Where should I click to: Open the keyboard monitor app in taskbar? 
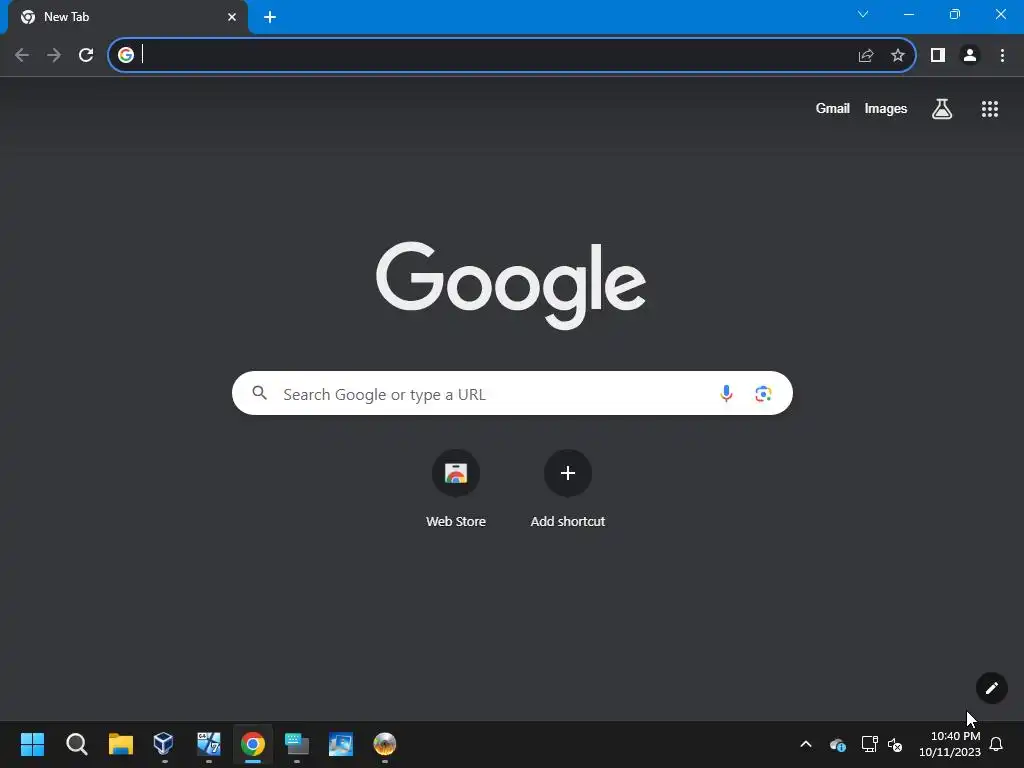point(297,744)
